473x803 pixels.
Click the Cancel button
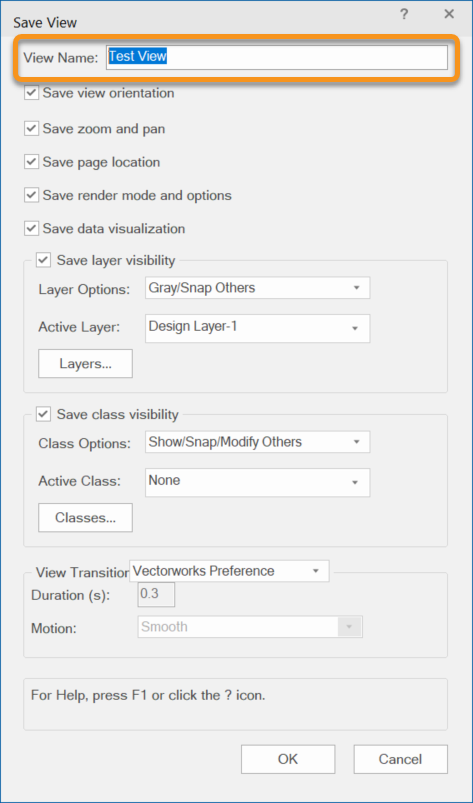(400, 759)
